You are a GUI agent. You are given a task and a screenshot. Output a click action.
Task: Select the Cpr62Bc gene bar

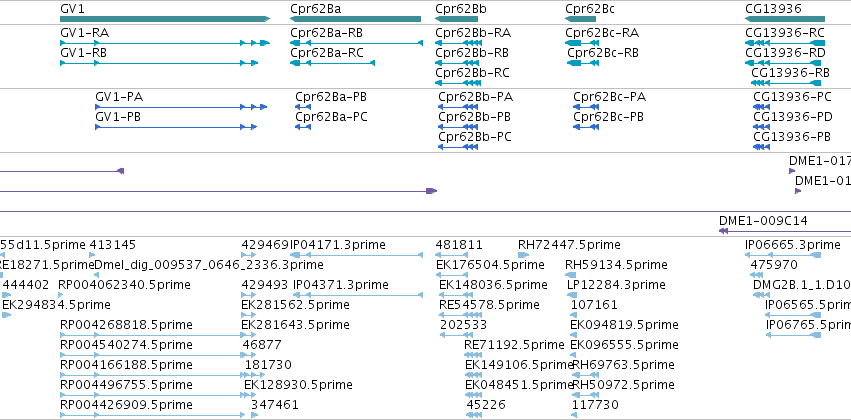click(580, 19)
